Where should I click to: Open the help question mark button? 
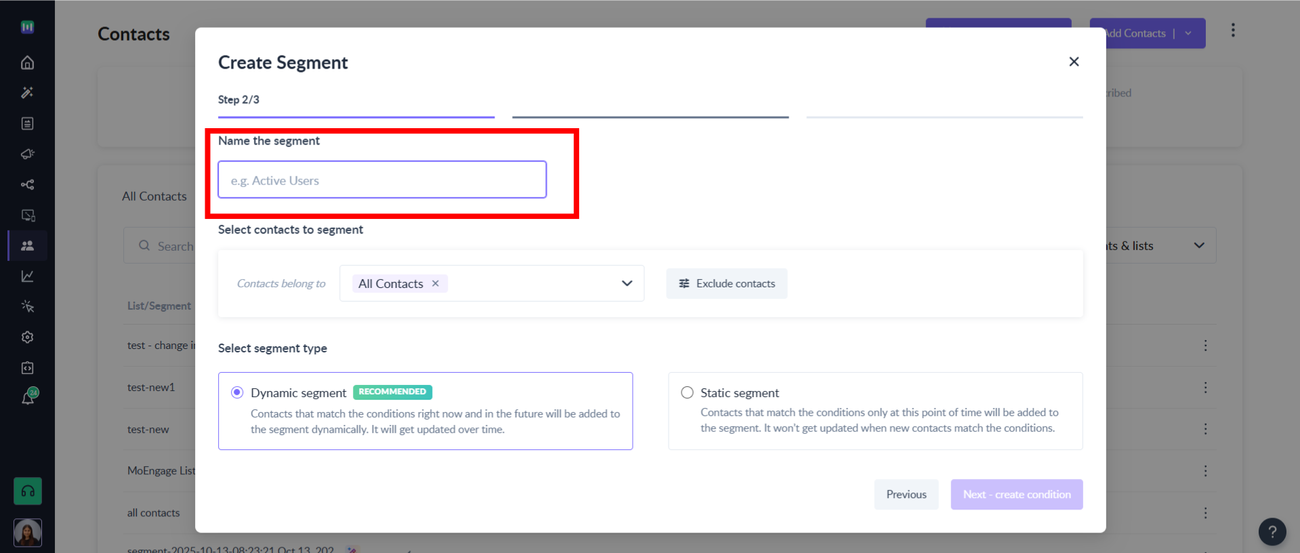pyautogui.click(x=1272, y=532)
